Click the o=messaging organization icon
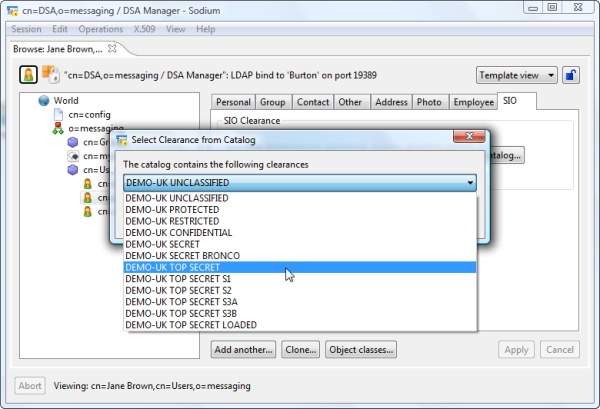The height and width of the screenshot is (409, 600). click(x=58, y=129)
